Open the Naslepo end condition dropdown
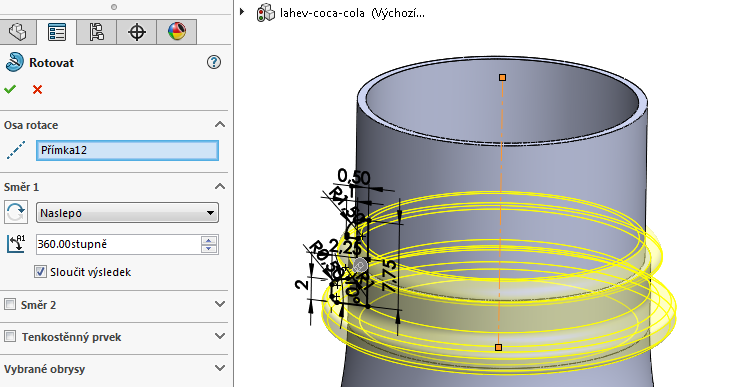 pyautogui.click(x=127, y=213)
